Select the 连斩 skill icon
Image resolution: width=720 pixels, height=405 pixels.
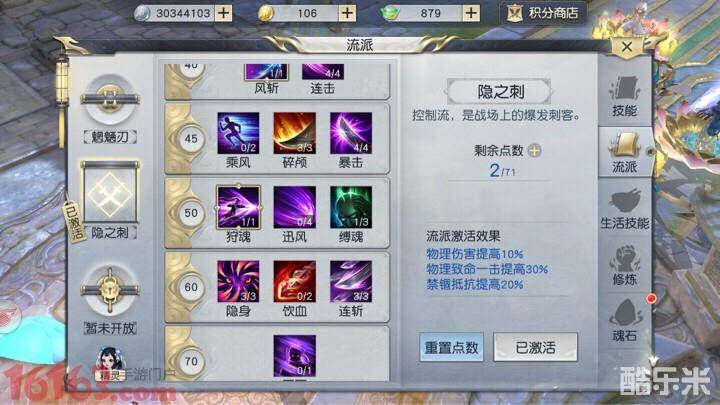click(x=351, y=281)
